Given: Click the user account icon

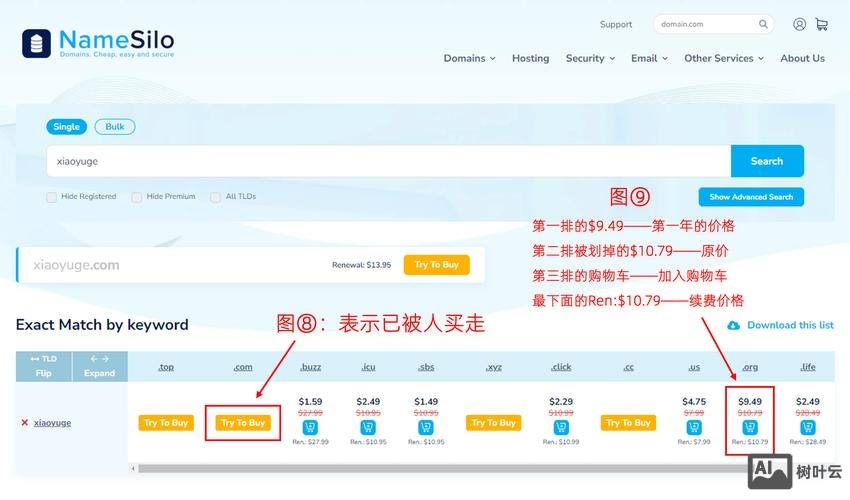Looking at the screenshot, I should [799, 24].
